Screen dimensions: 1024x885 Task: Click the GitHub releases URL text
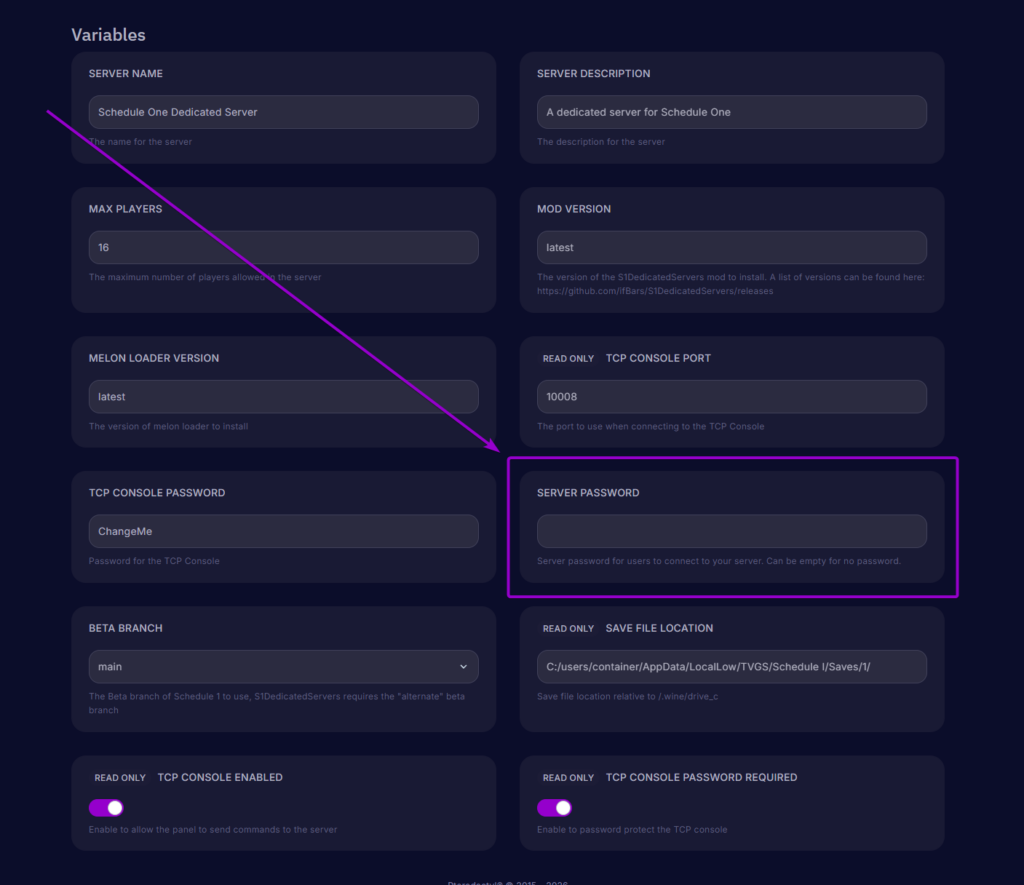point(655,291)
